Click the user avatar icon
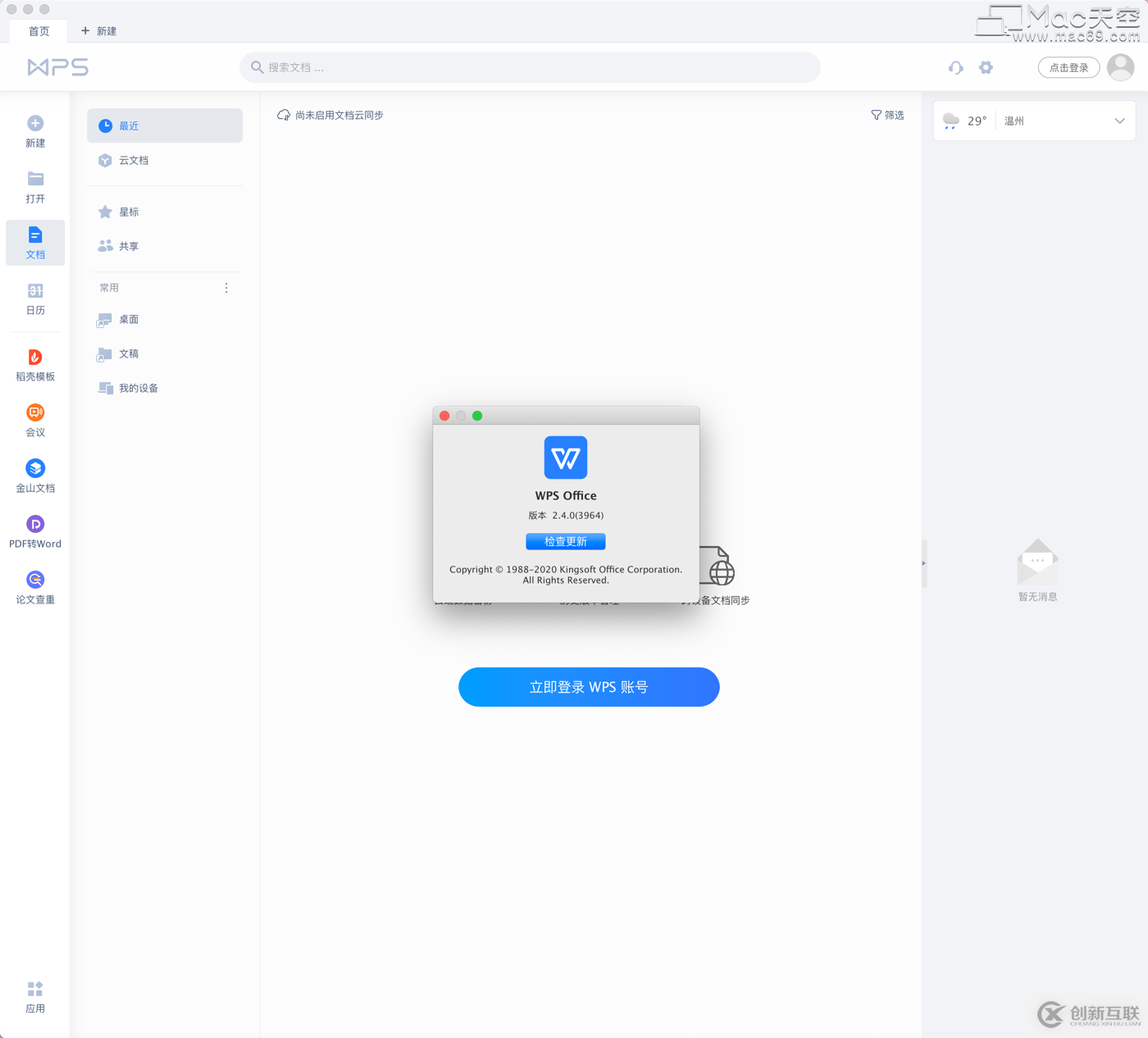 1120,67
